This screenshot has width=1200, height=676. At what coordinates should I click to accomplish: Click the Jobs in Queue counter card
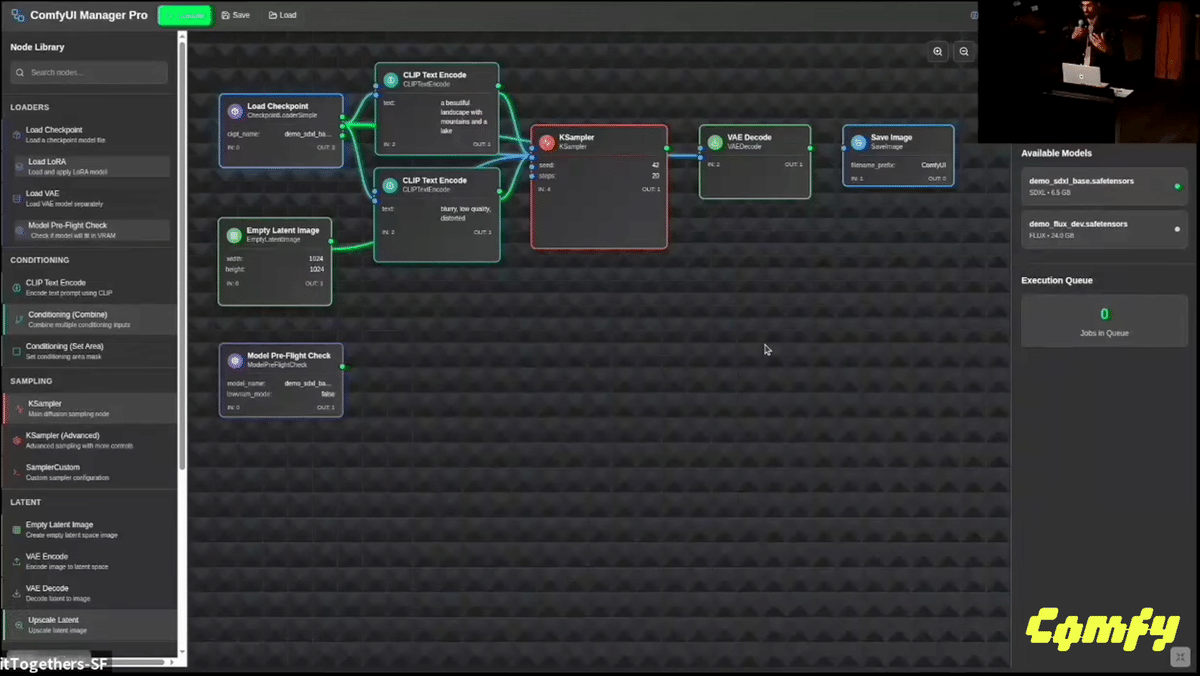(1104, 321)
